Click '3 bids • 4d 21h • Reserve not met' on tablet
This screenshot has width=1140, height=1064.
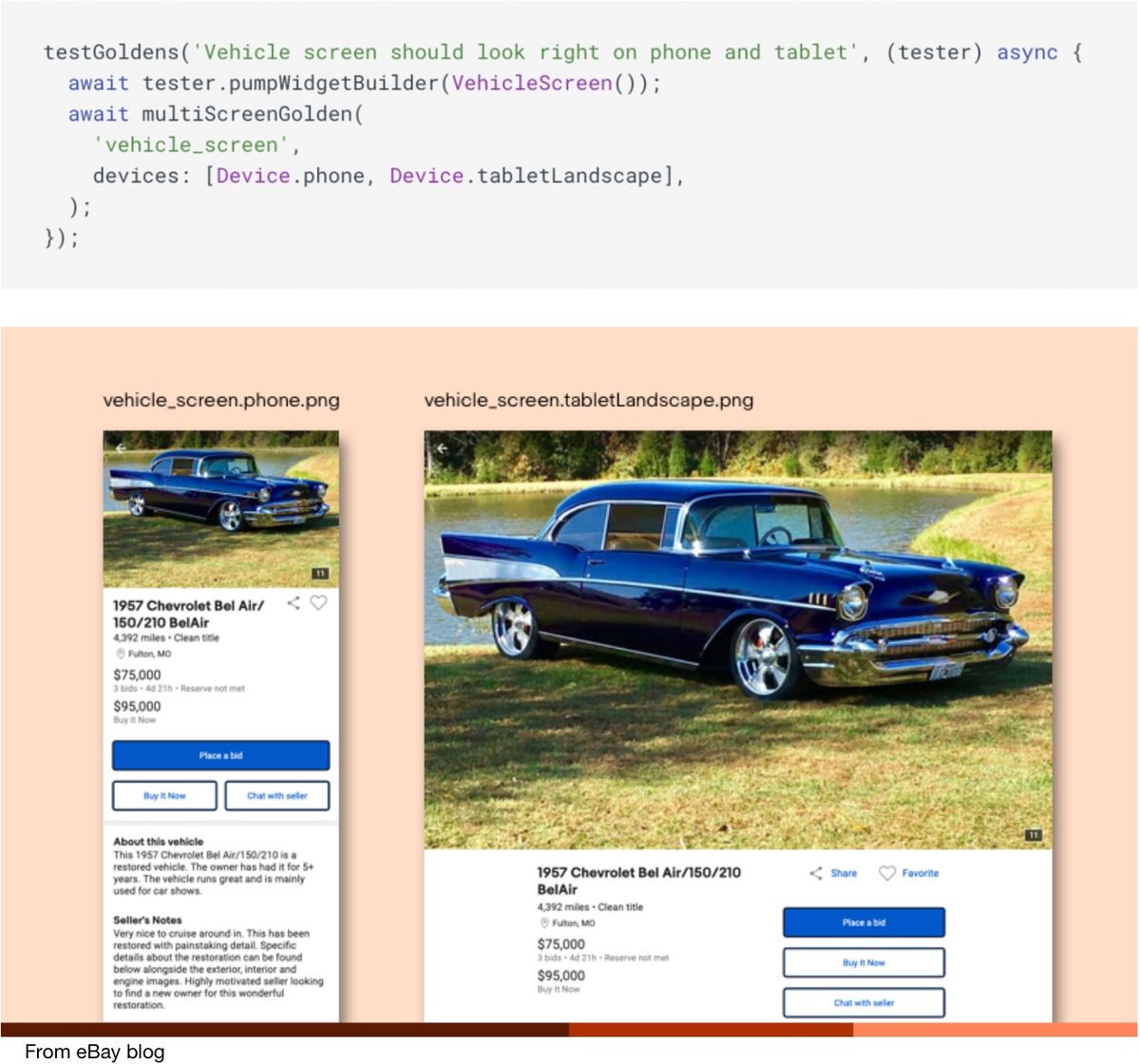(x=602, y=958)
